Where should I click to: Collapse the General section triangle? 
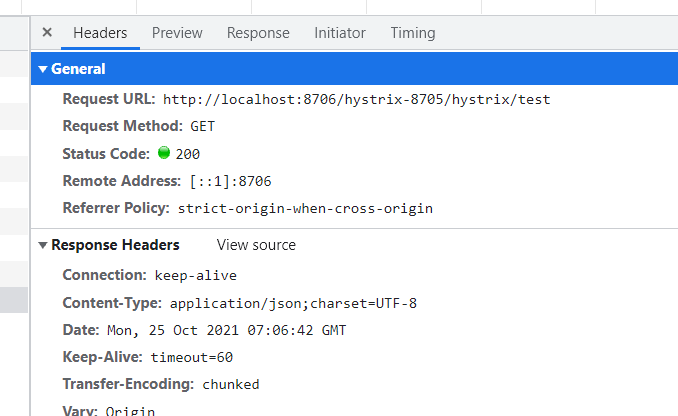tap(42, 69)
